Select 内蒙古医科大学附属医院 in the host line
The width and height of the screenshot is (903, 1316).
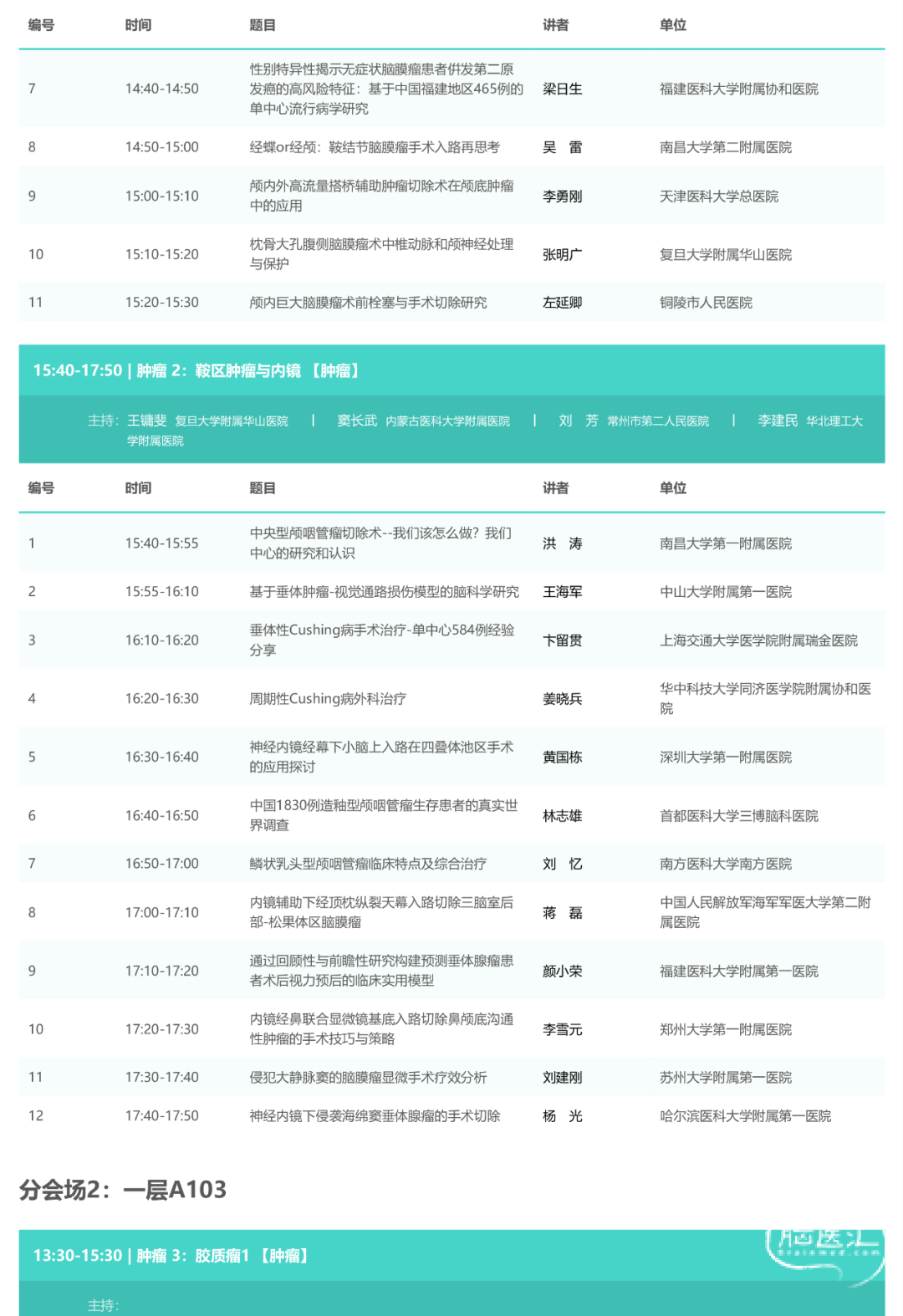[x=447, y=421]
